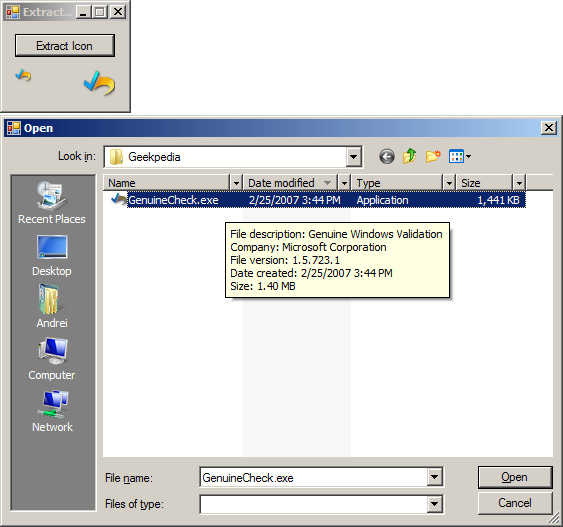Open Recent Places in sidebar
The width and height of the screenshot is (563, 527).
pos(52,203)
